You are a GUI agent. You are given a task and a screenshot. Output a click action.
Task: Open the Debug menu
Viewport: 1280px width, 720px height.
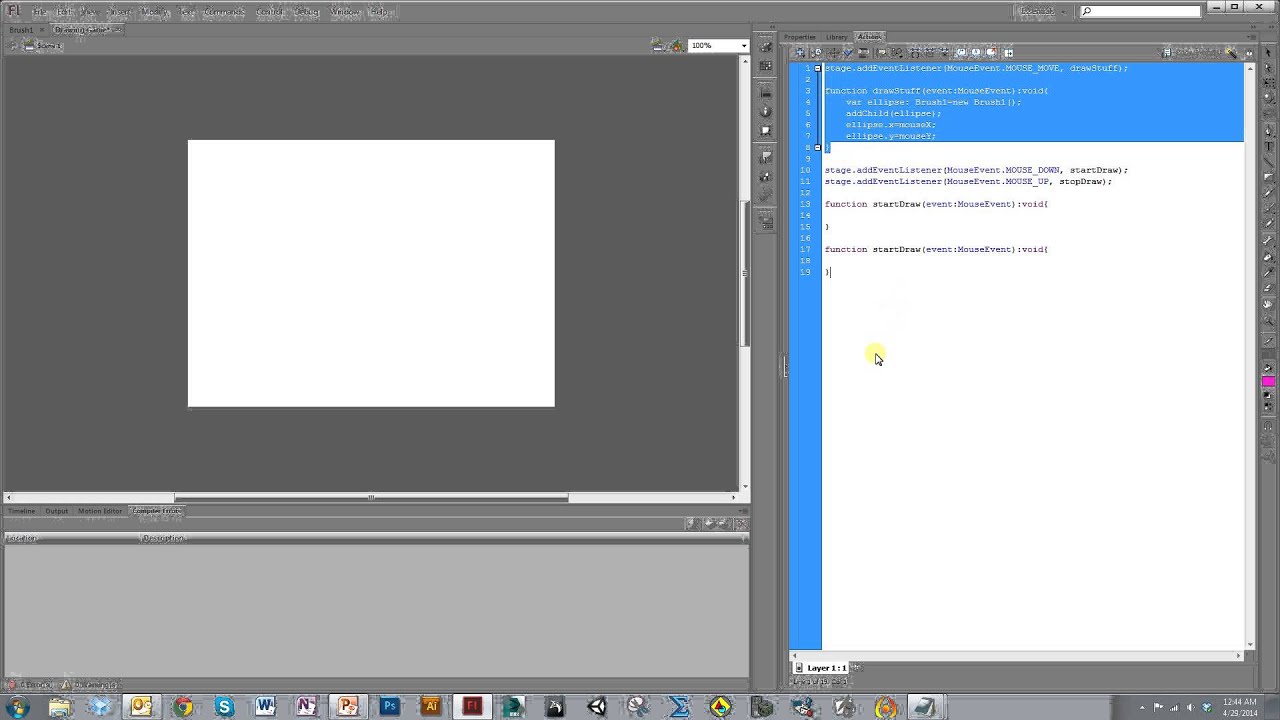(x=307, y=12)
